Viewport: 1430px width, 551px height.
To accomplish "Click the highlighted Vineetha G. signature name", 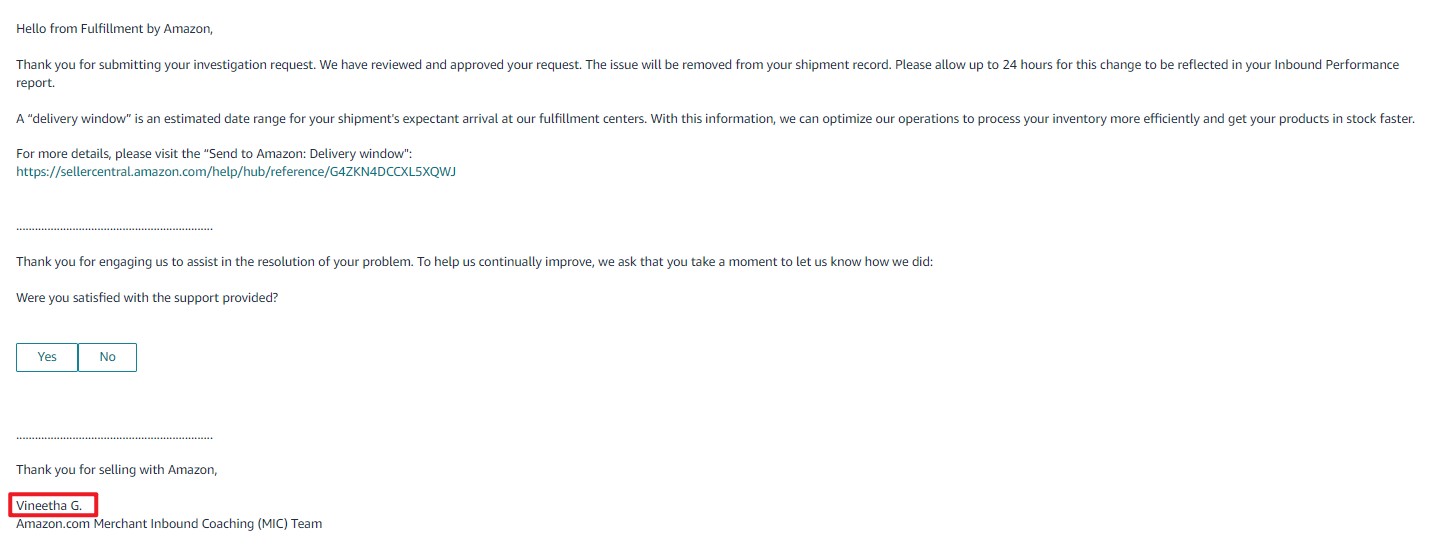I will click(x=49, y=505).
